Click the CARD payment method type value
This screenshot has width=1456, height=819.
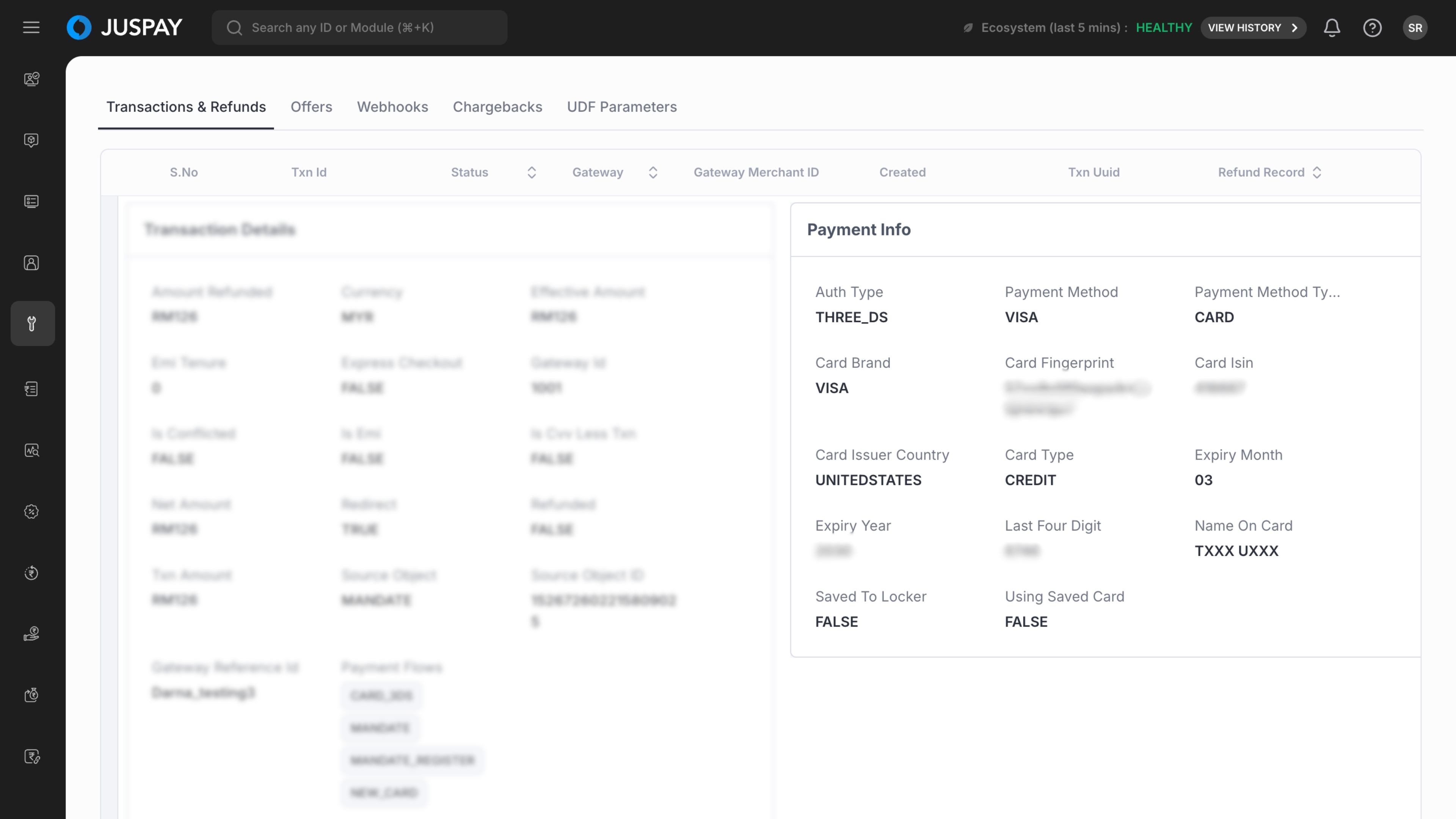coord(1214,317)
